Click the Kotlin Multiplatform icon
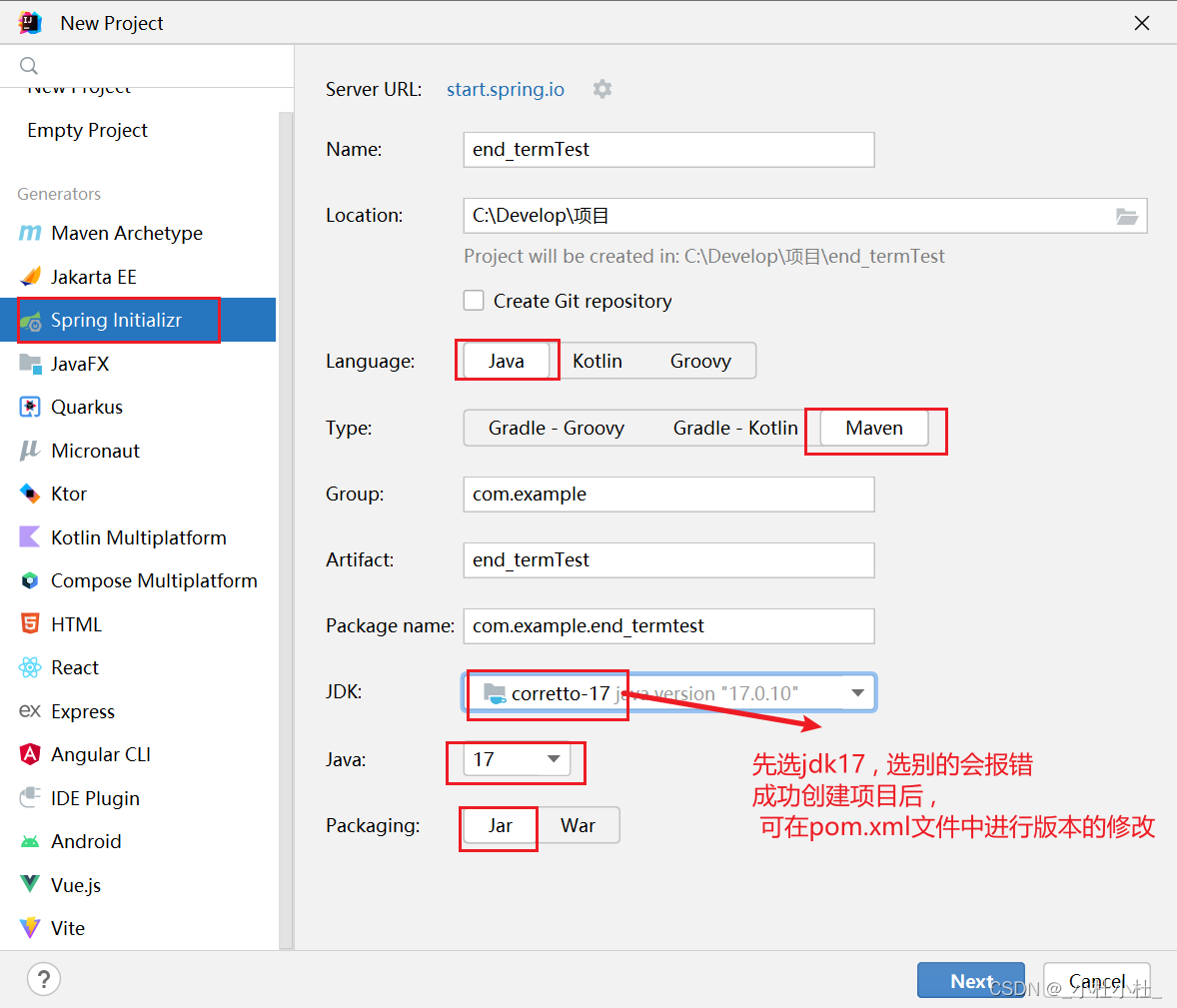 click(30, 537)
